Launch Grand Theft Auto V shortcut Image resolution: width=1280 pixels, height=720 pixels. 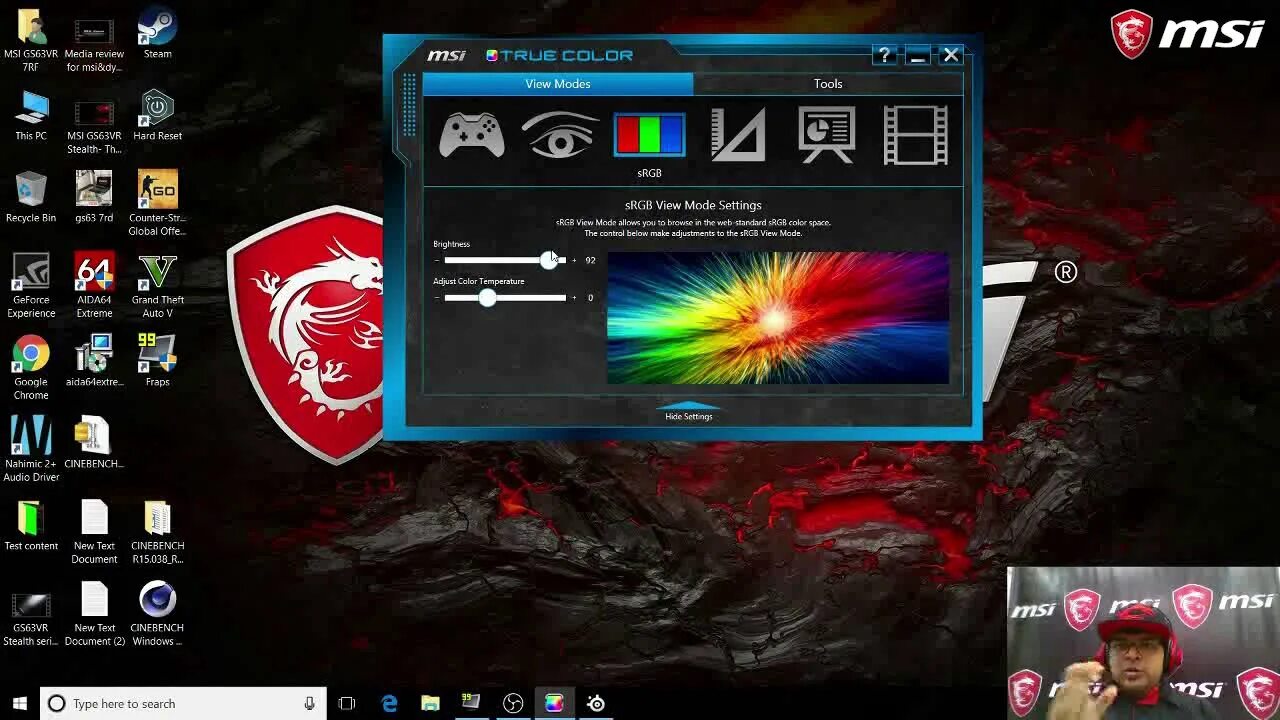[x=157, y=286]
